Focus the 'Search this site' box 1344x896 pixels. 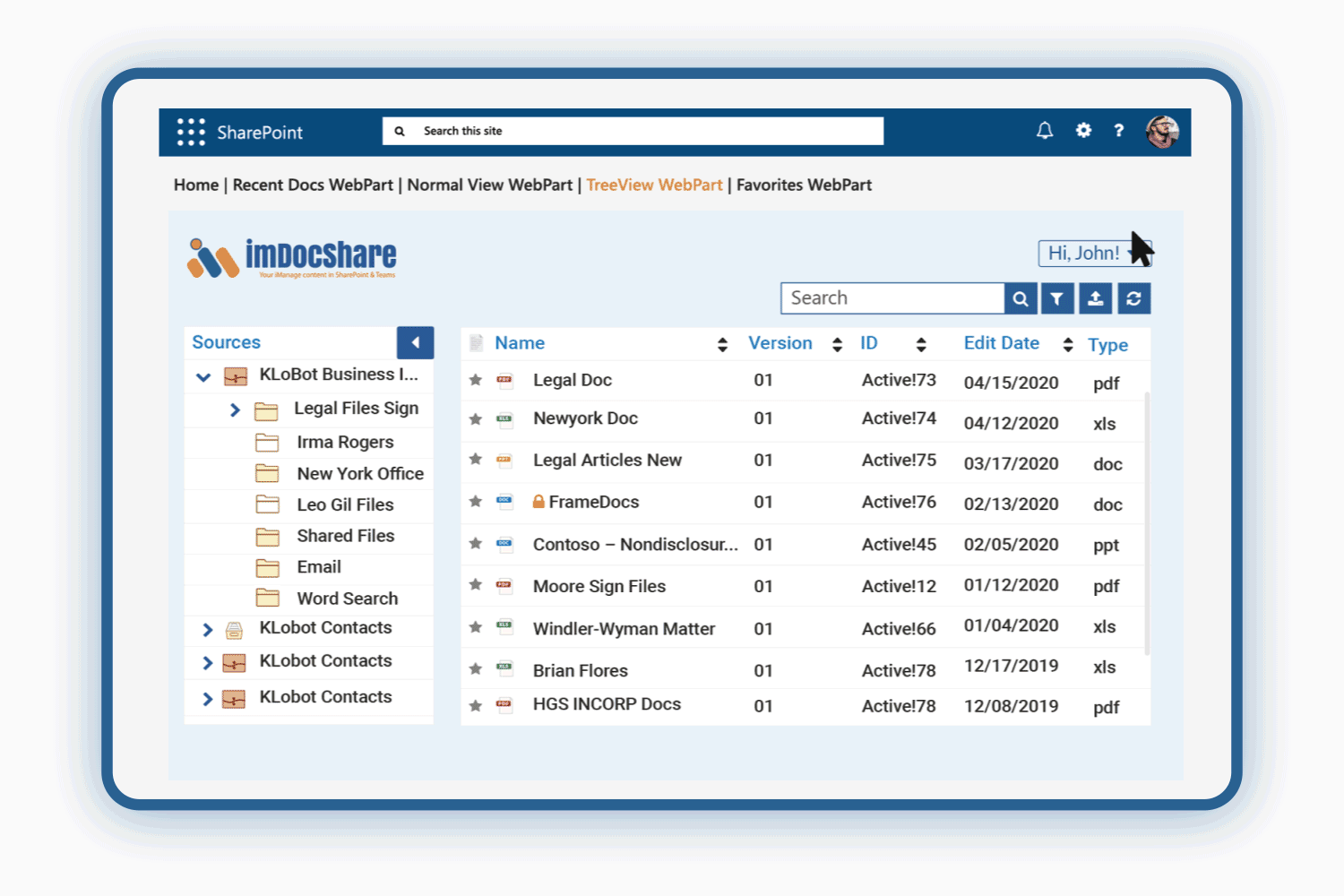click(633, 131)
